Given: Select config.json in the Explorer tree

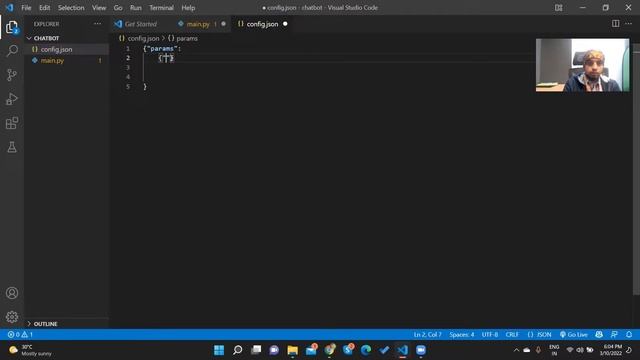Looking at the screenshot, I should tap(56, 49).
